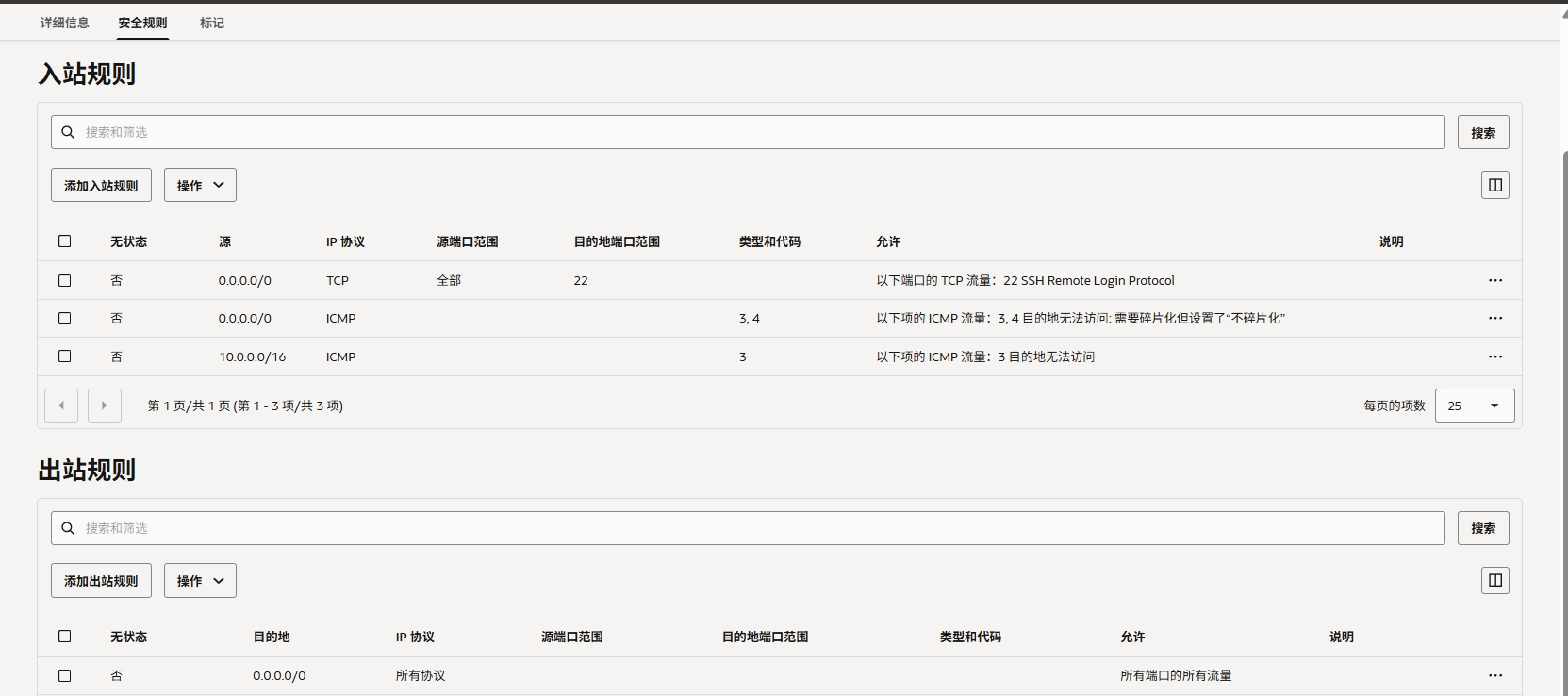1568x696 pixels.
Task: Switch to the 标记 tab
Action: pos(212,23)
